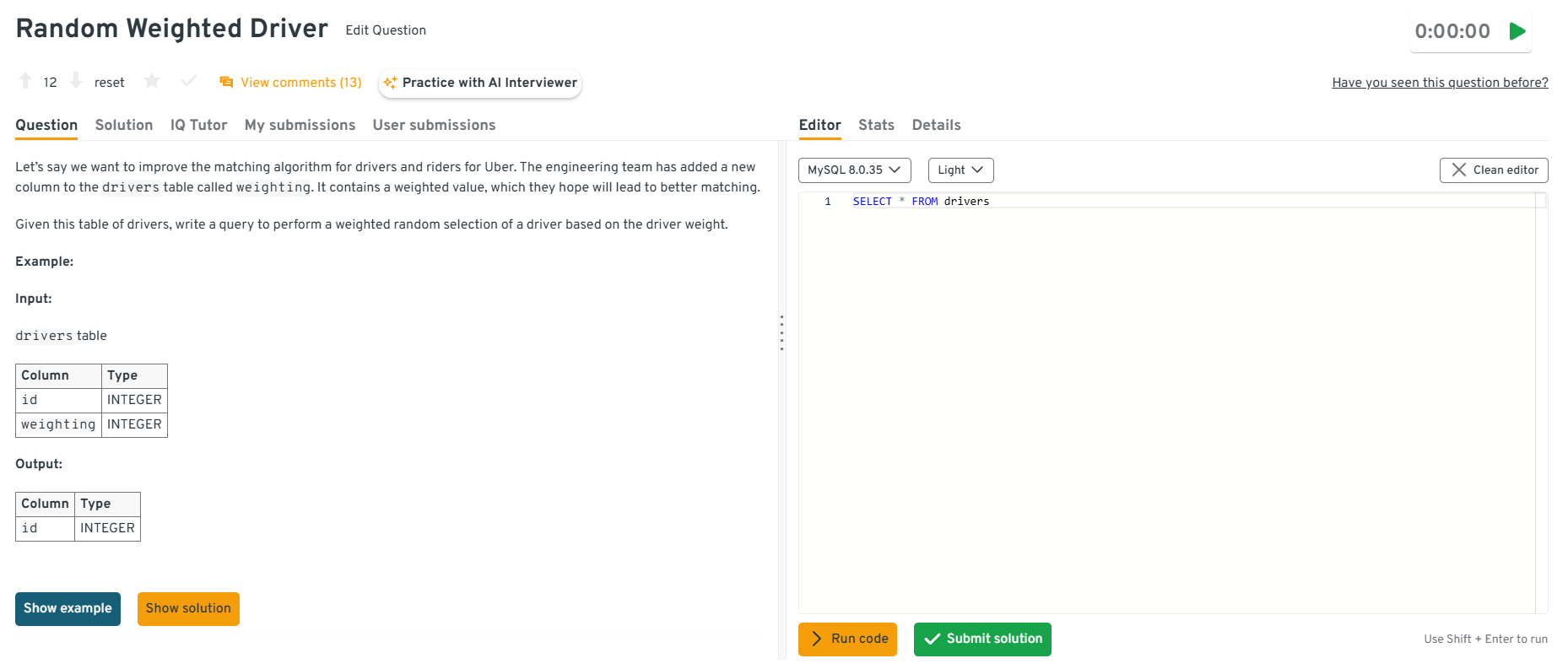Start the timer with play icon

(1517, 32)
